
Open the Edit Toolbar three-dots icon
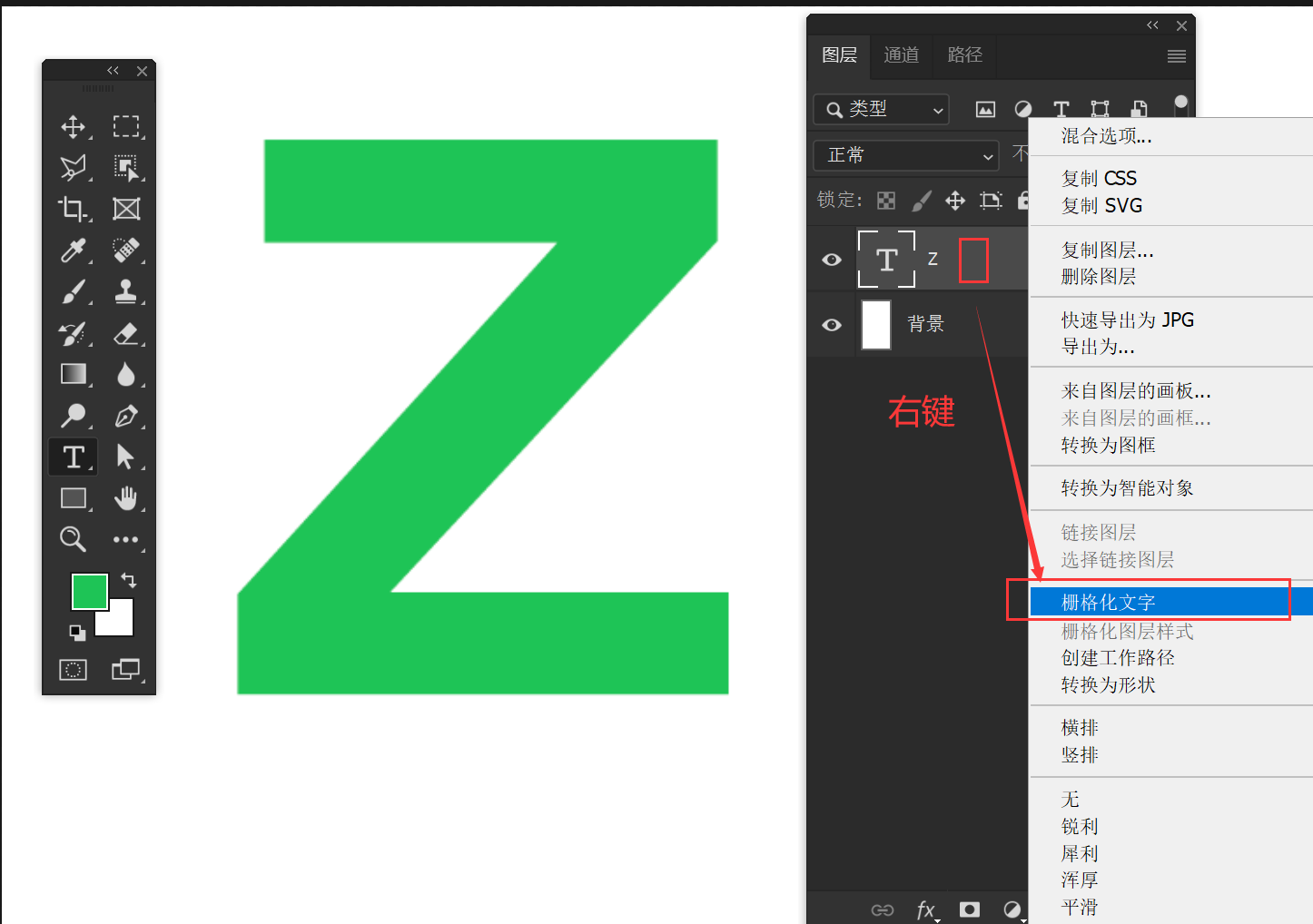126,539
